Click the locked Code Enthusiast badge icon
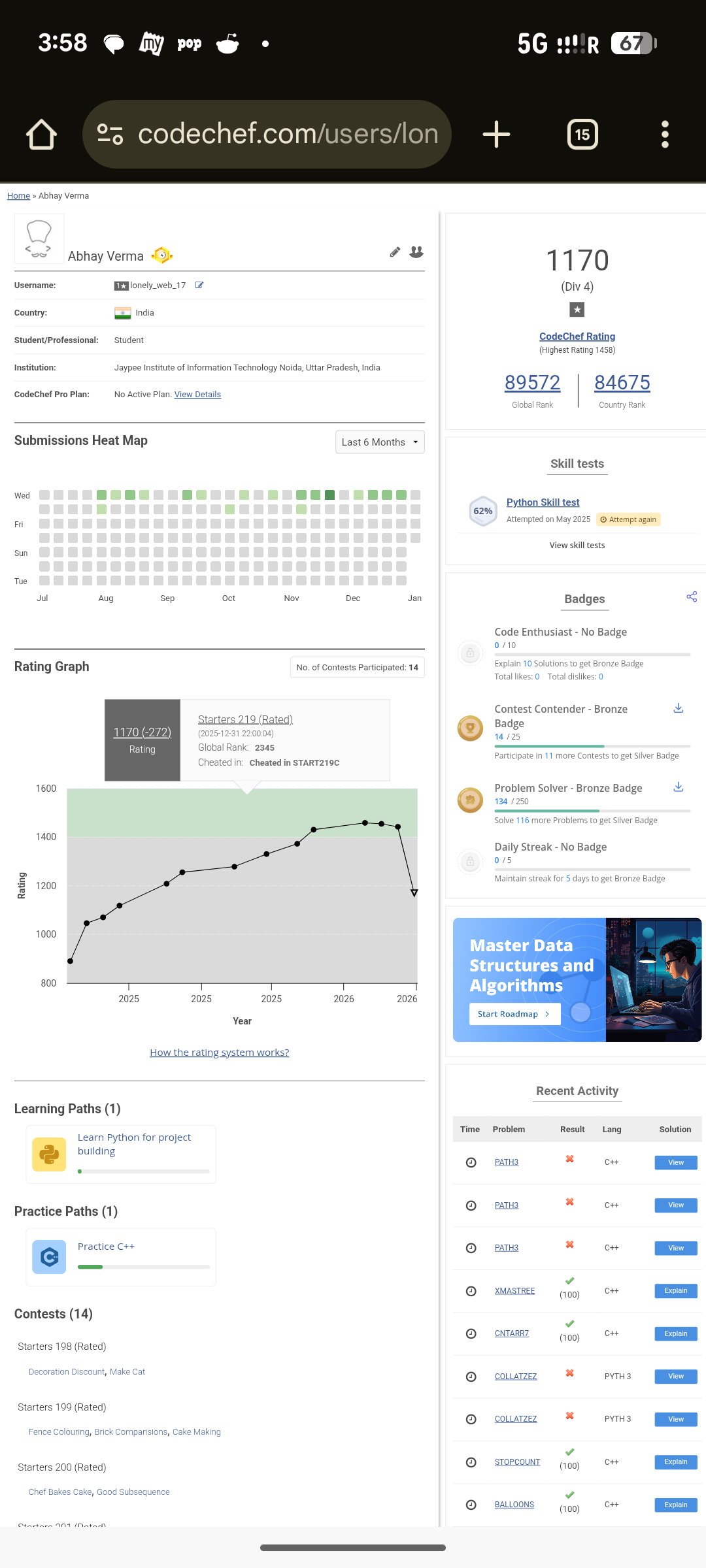 470,653
